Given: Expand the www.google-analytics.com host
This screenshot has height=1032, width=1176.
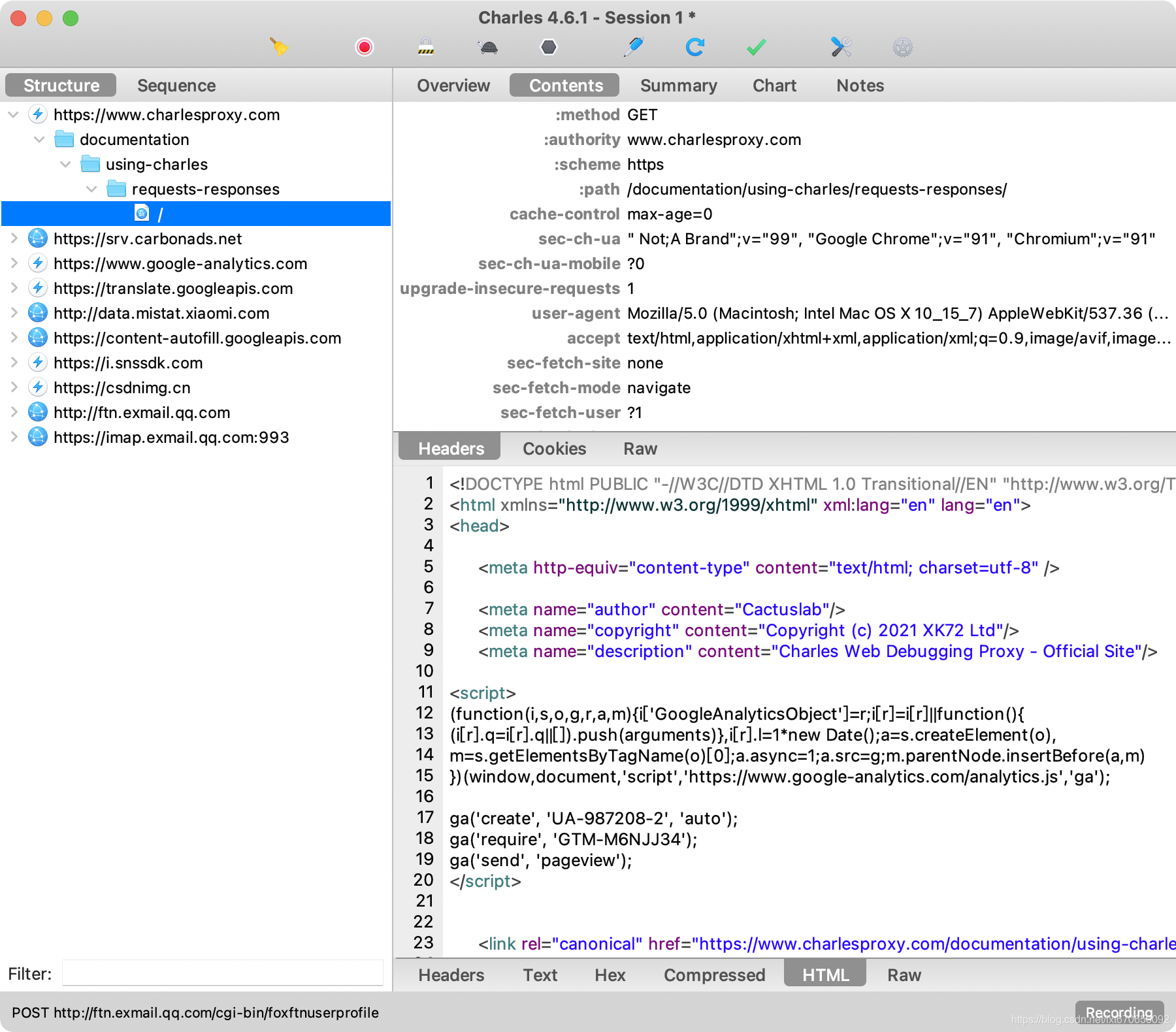Looking at the screenshot, I should click(x=14, y=264).
